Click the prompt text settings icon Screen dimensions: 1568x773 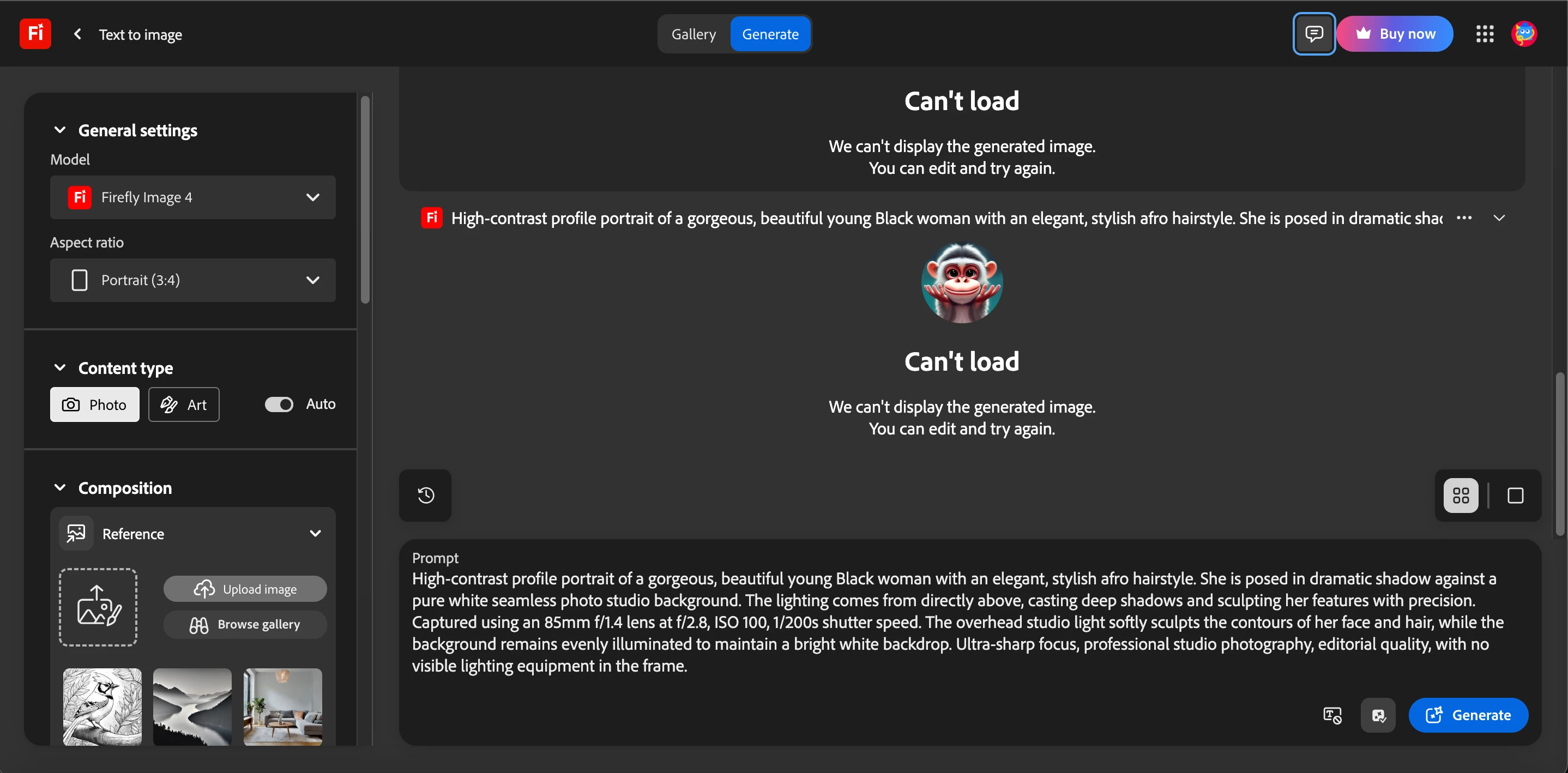[x=1332, y=715]
